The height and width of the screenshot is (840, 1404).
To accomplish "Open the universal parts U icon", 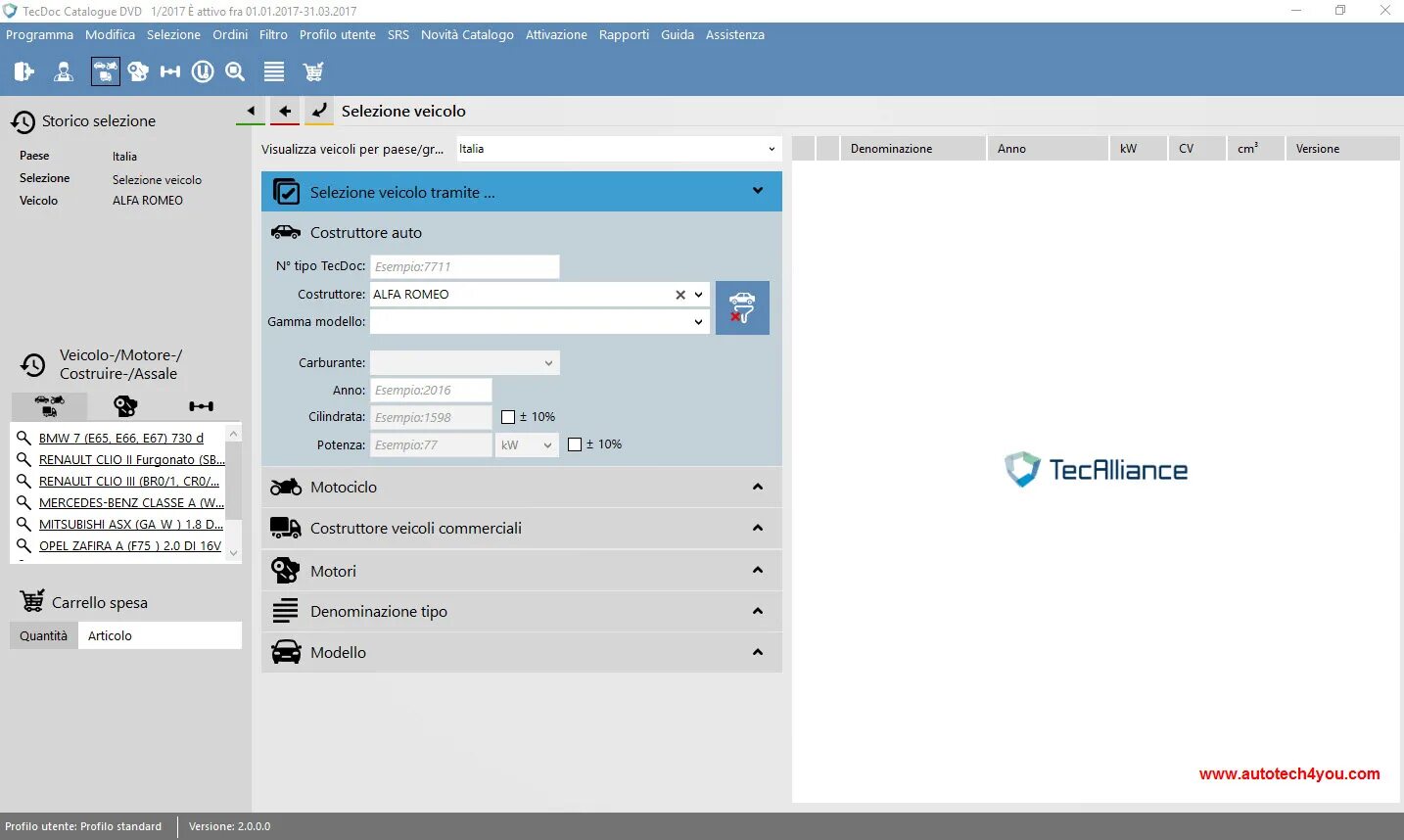I will 203,71.
